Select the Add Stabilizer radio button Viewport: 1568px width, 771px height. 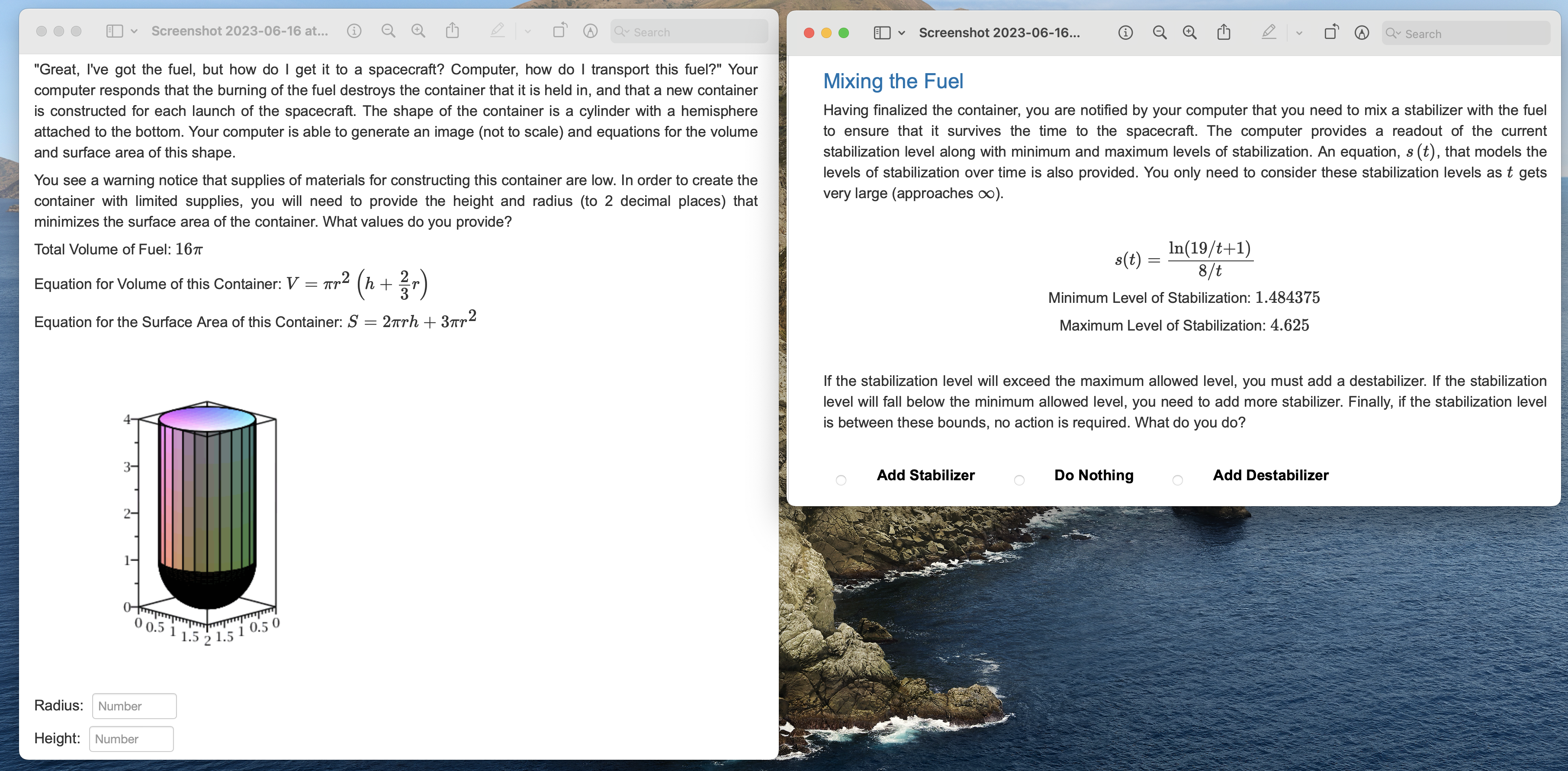point(841,480)
